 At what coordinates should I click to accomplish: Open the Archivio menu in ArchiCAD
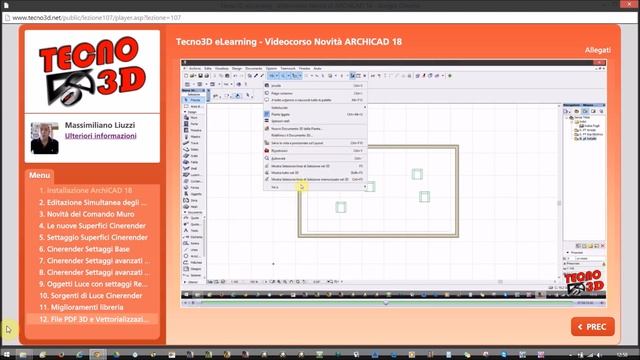195,68
